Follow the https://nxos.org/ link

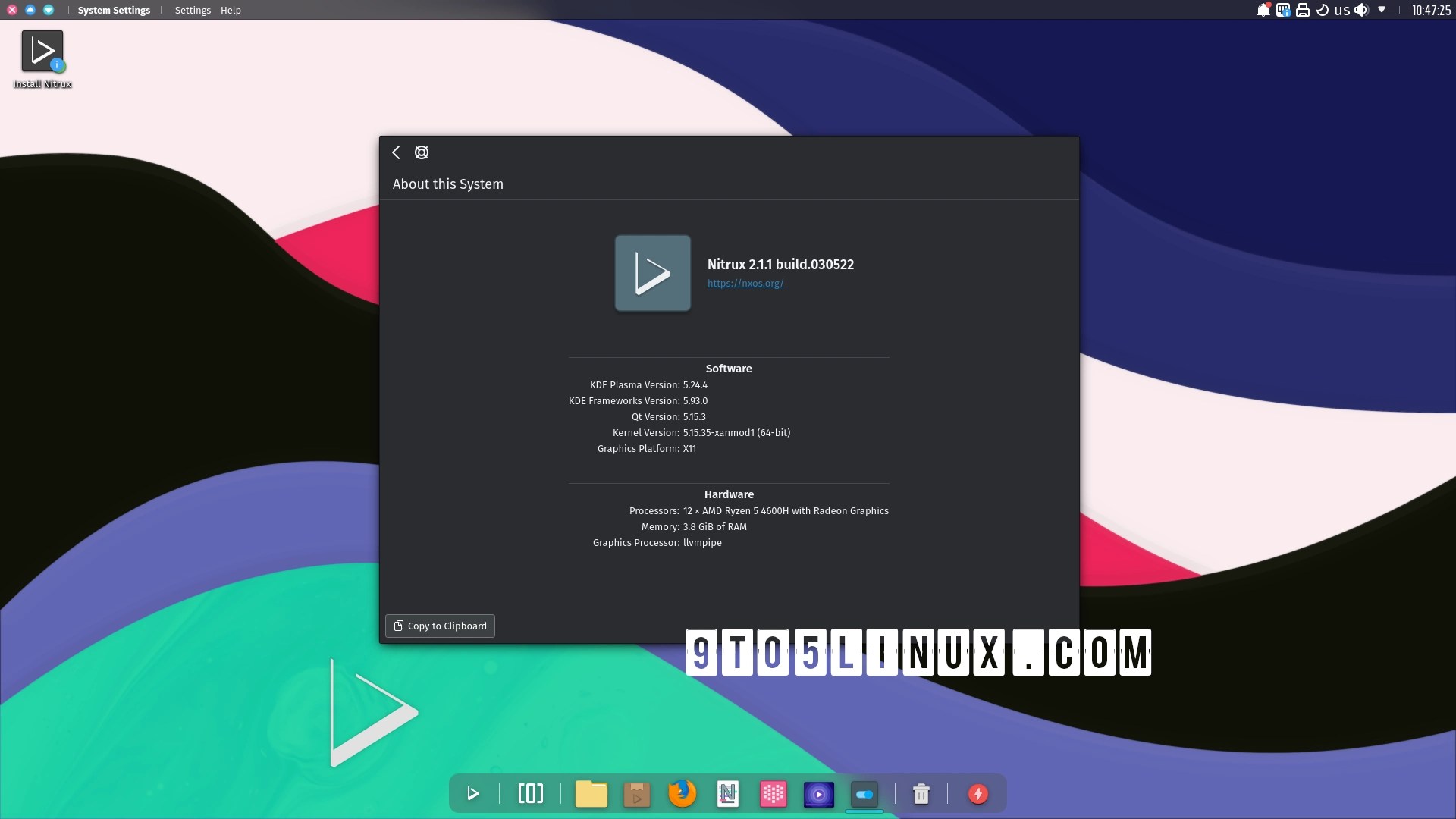[745, 283]
